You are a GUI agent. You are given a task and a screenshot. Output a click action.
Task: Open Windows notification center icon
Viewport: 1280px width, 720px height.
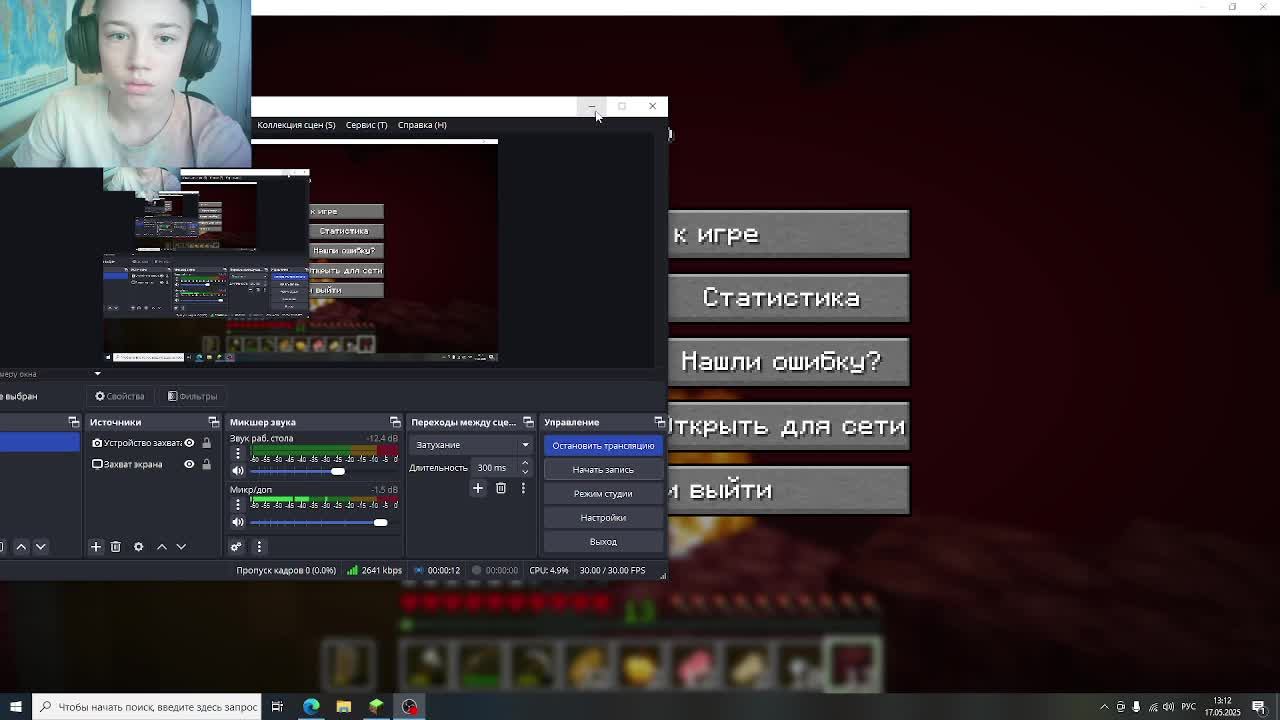1259,707
